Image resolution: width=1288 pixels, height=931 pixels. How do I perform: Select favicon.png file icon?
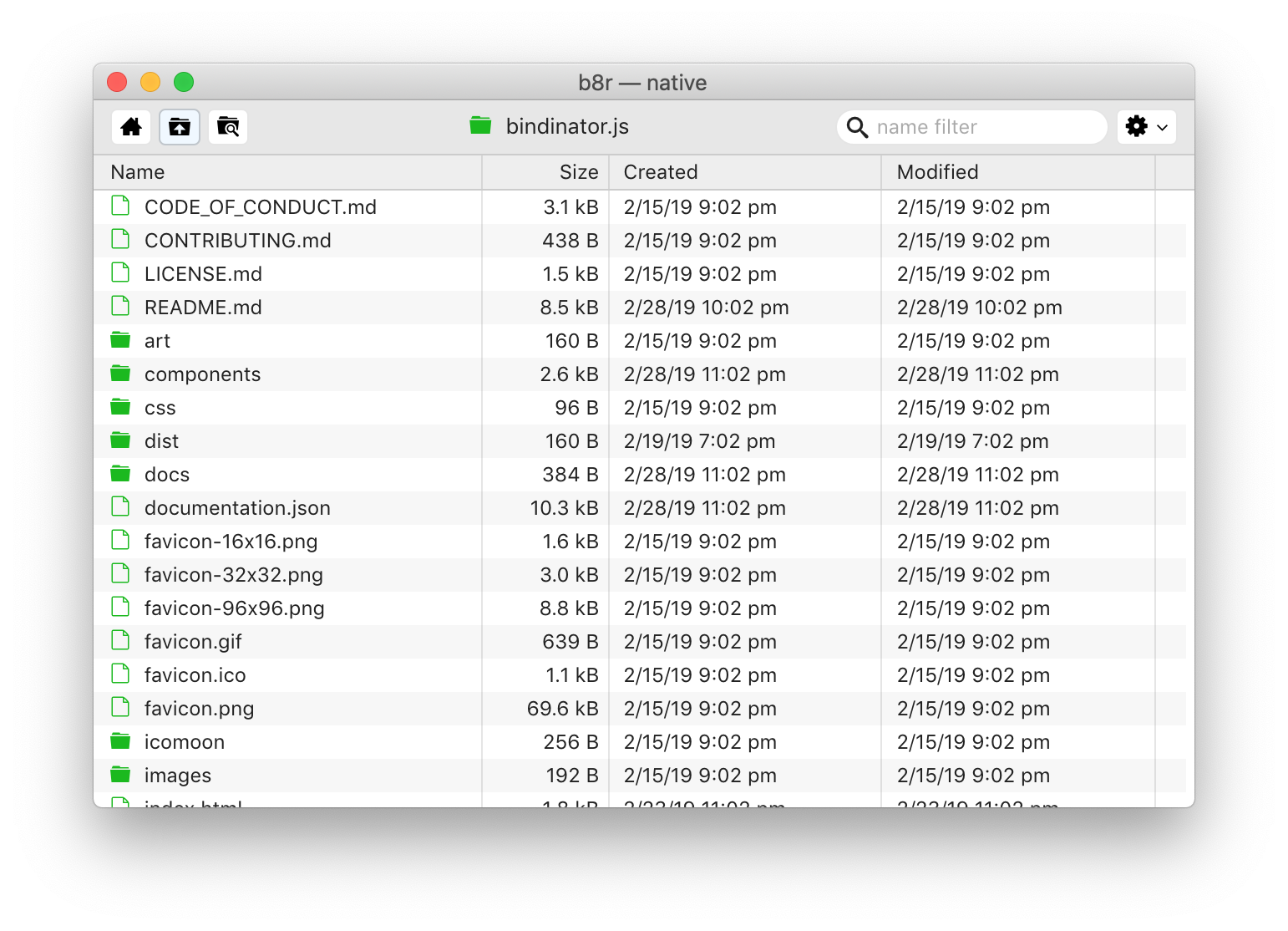click(x=120, y=707)
